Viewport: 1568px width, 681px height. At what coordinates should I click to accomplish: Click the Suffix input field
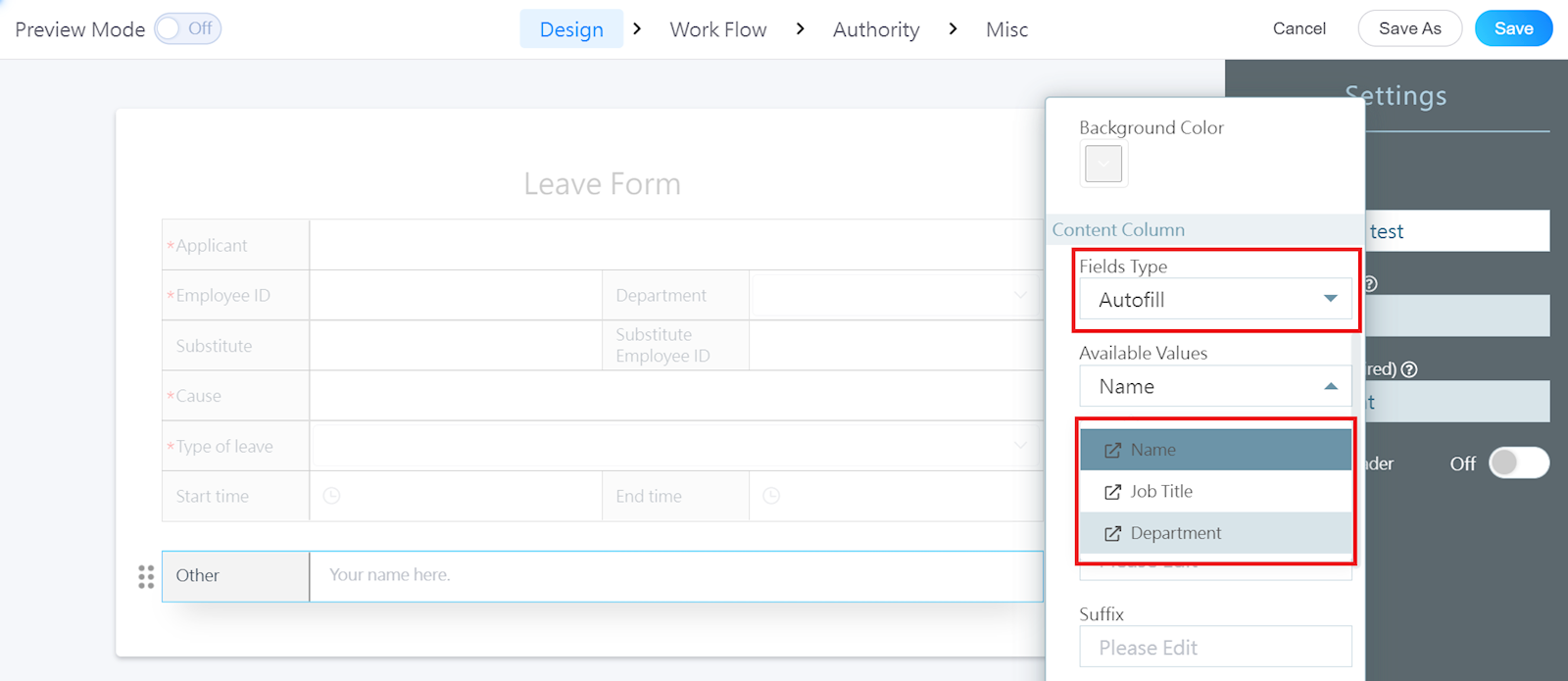point(1215,648)
